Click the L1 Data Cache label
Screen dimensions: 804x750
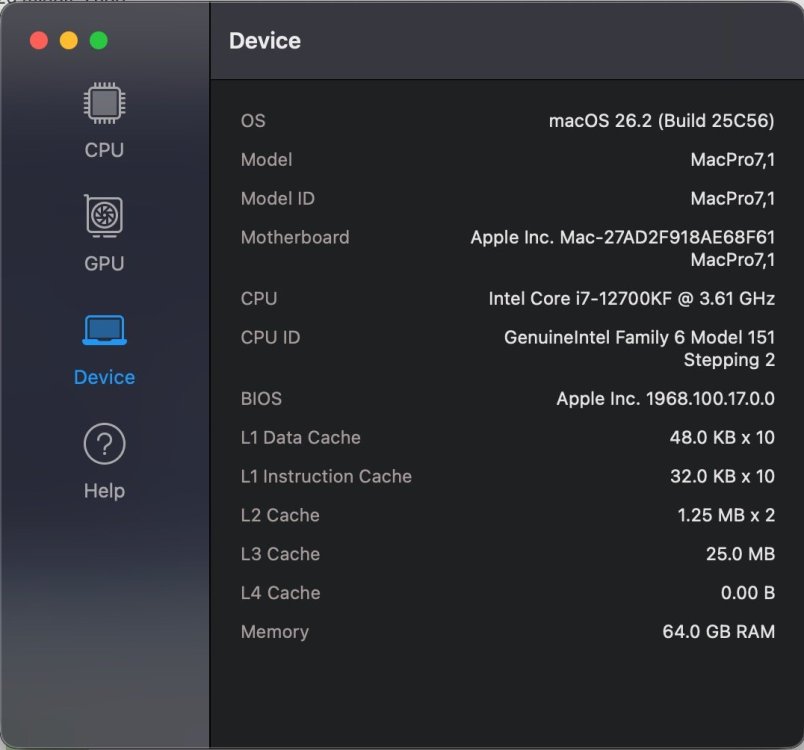point(300,438)
